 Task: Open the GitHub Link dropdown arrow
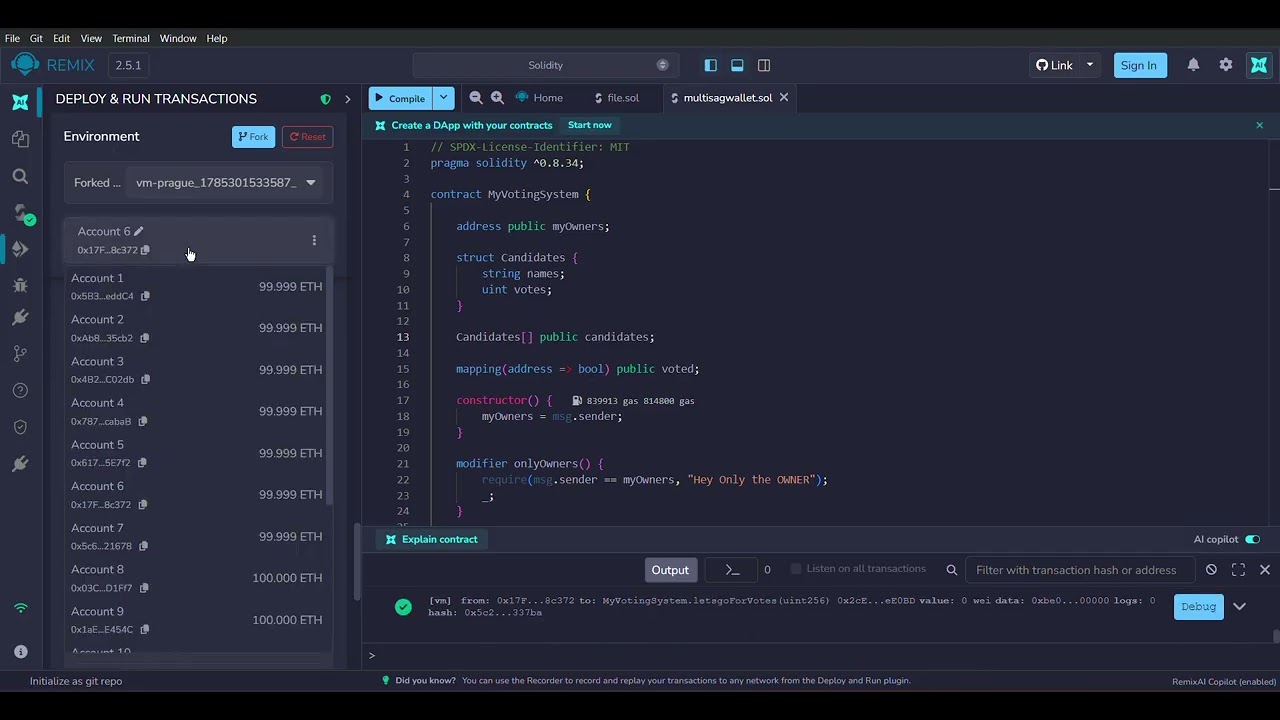coord(1090,65)
